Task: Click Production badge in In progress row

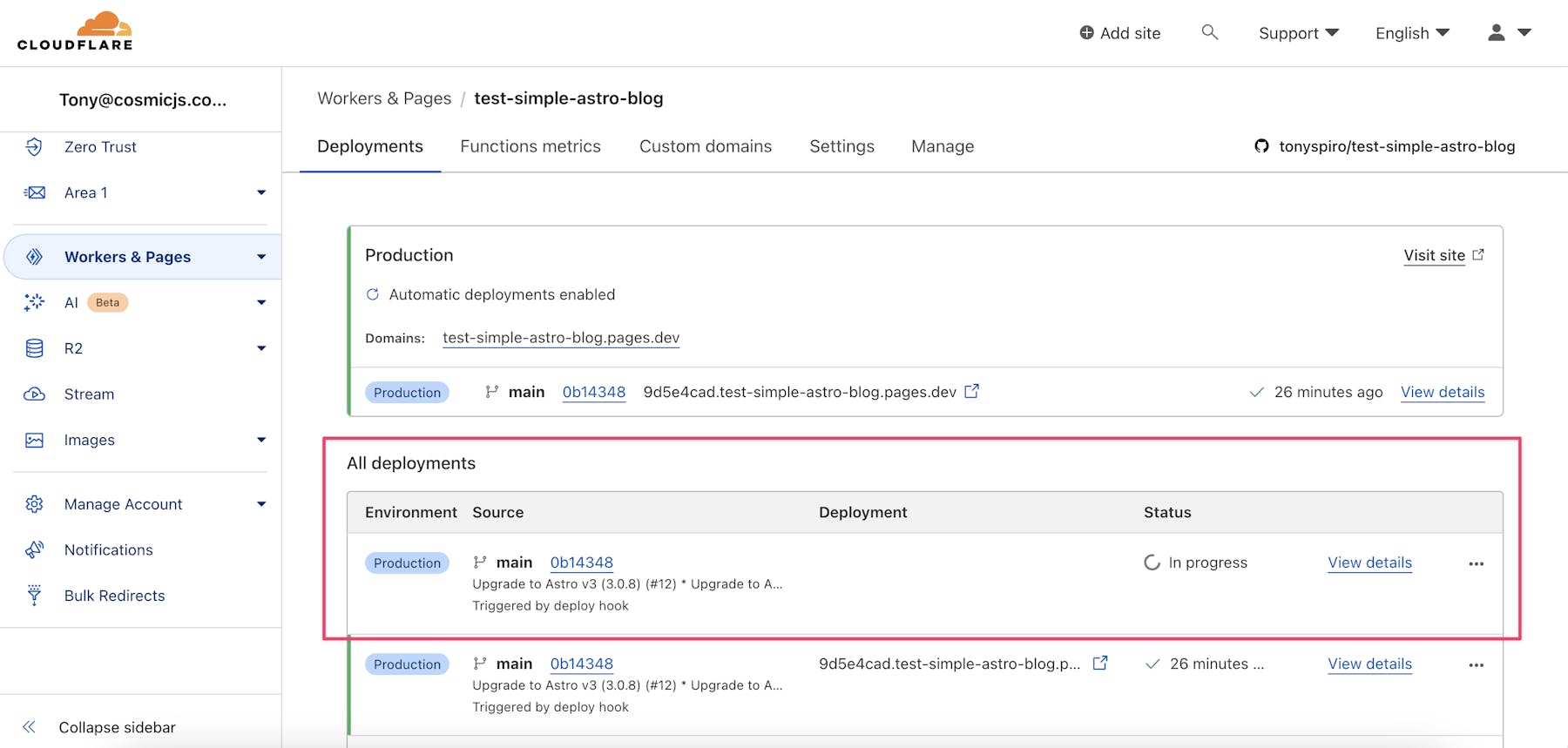Action: tap(407, 563)
